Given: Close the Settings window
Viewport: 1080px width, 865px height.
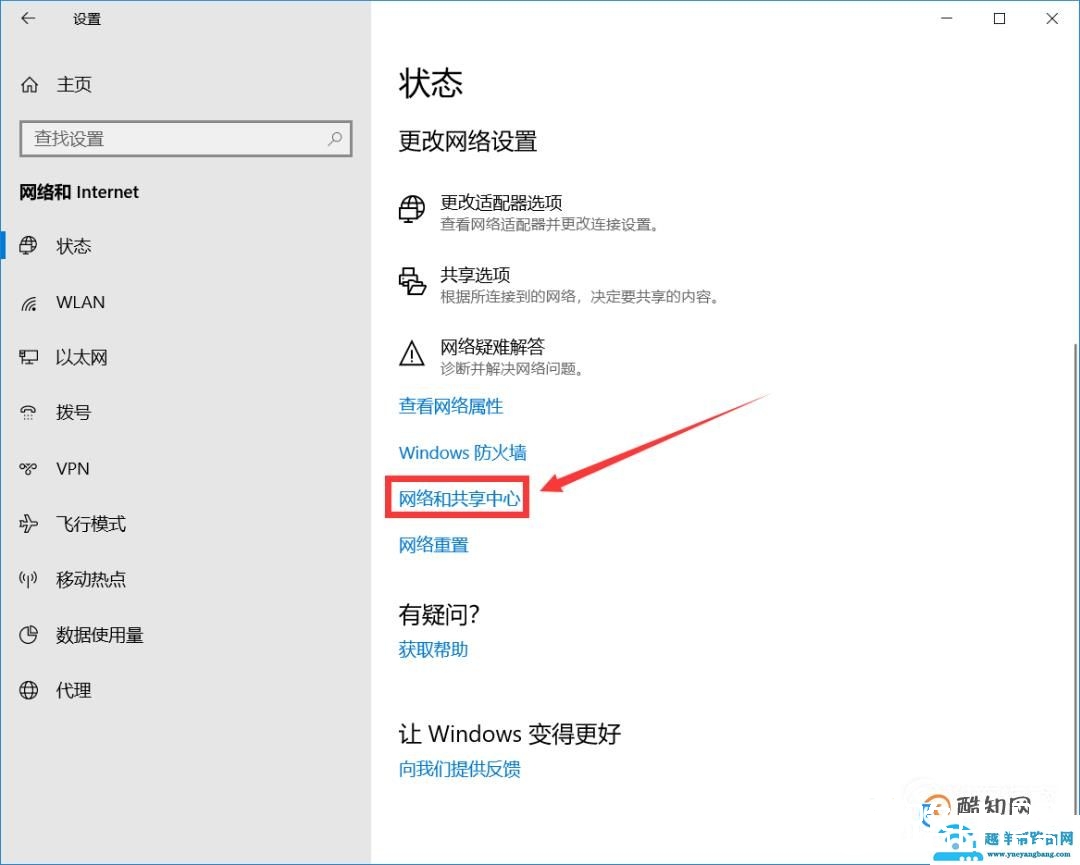Looking at the screenshot, I should tap(1052, 19).
